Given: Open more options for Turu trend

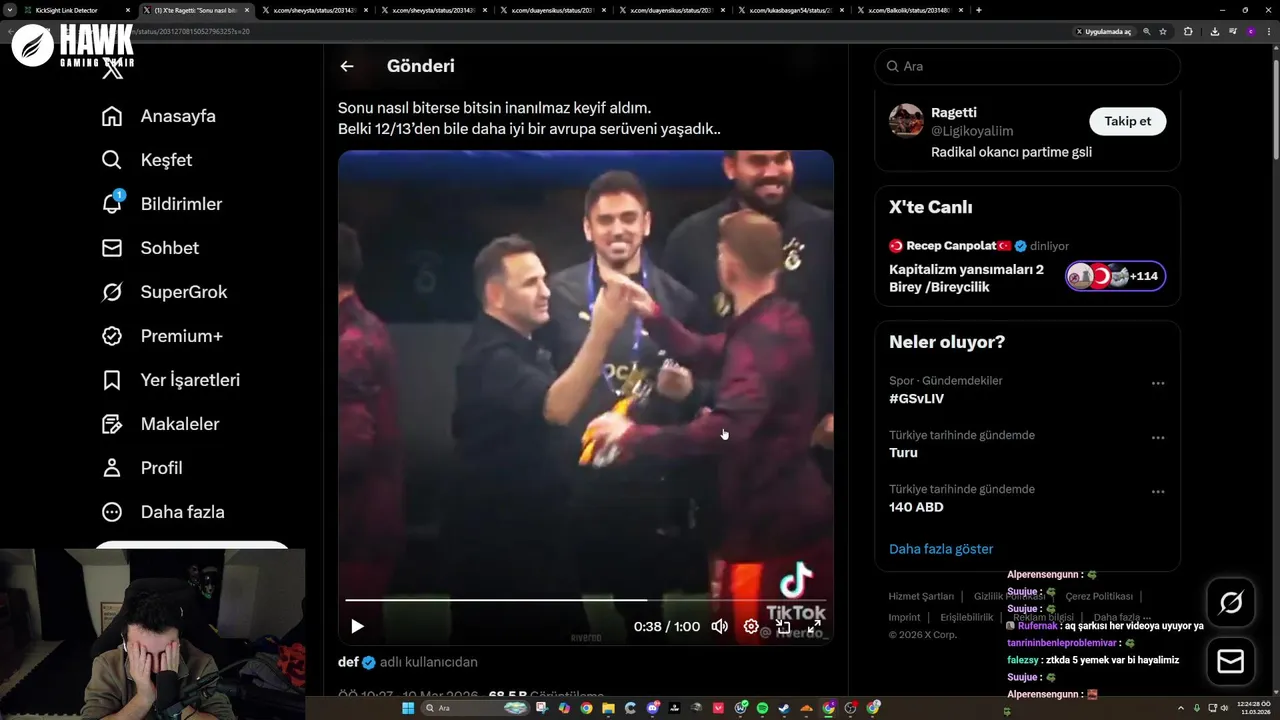Looking at the screenshot, I should [x=1158, y=438].
